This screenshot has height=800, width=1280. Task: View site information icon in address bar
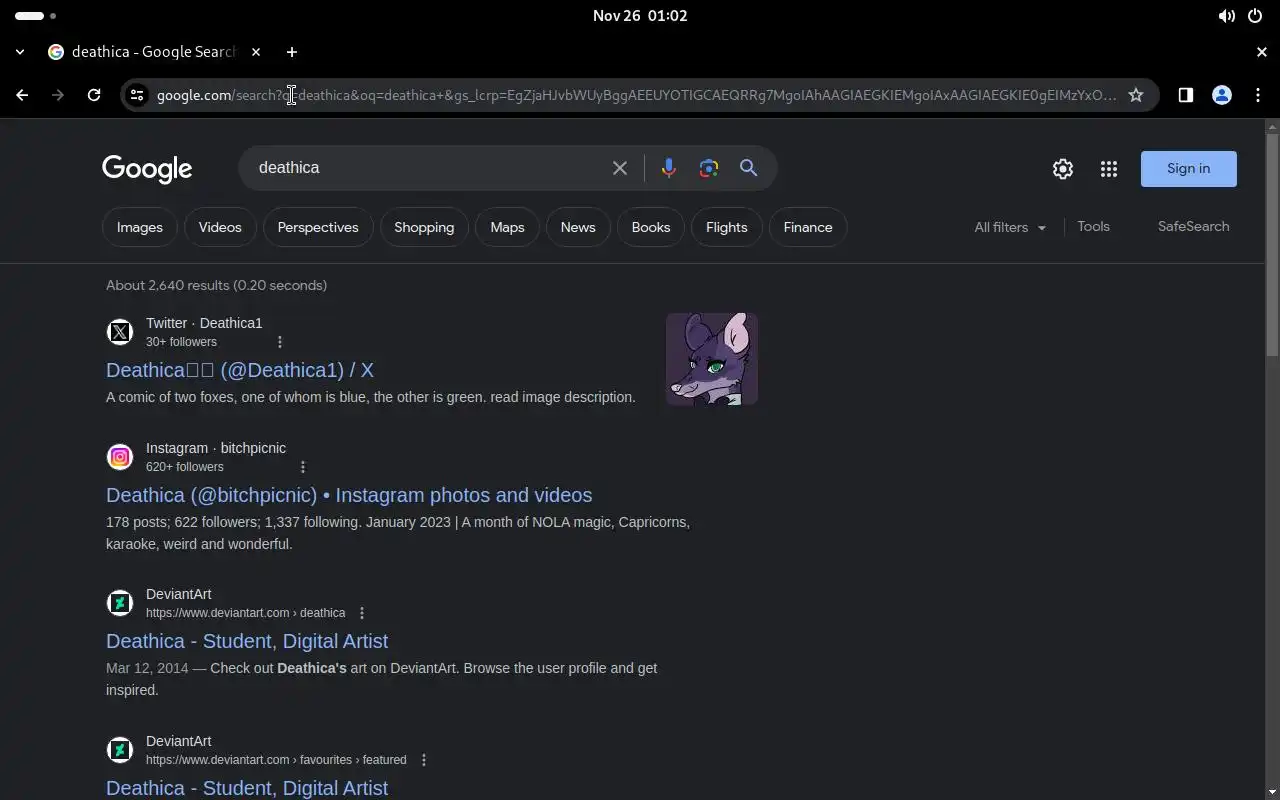pos(137,95)
